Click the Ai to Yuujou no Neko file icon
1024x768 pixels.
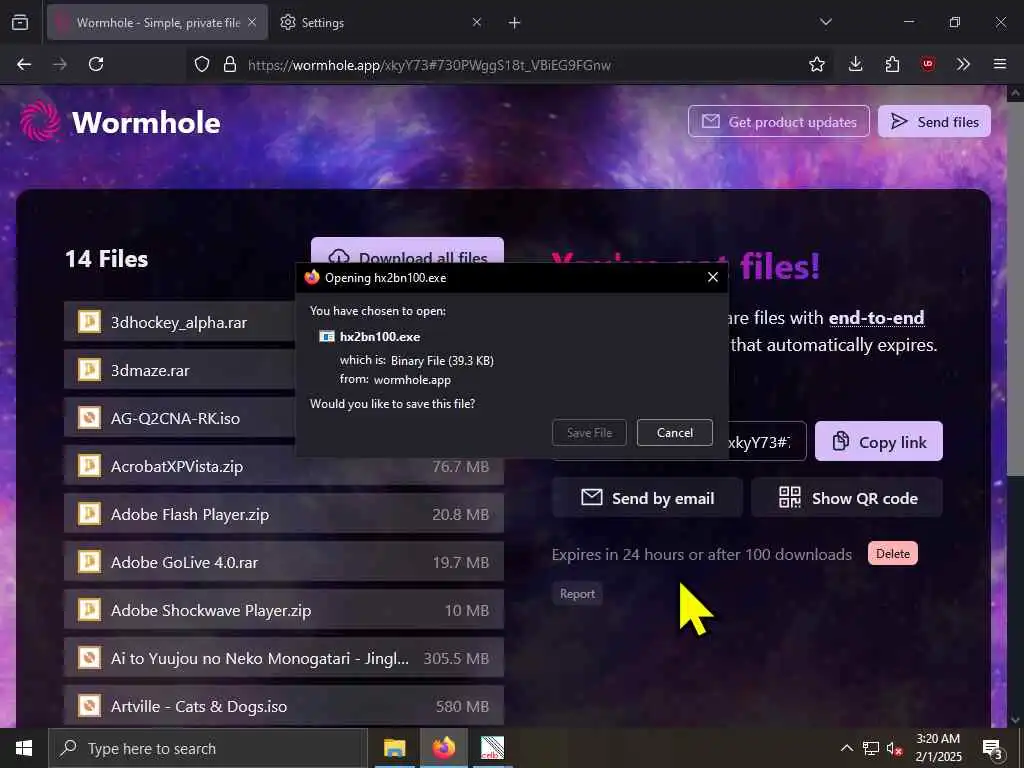(89, 658)
